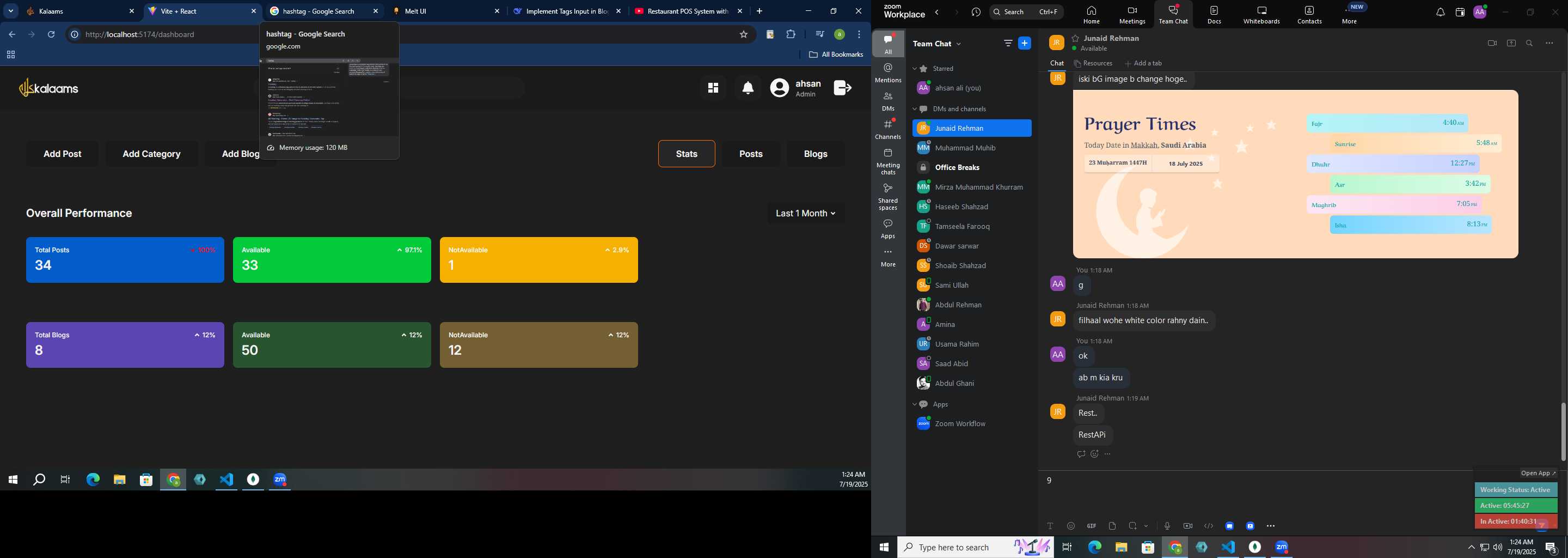Insert a GIF in message composer
Viewport: 1568px width, 558px height.
click(x=1092, y=526)
